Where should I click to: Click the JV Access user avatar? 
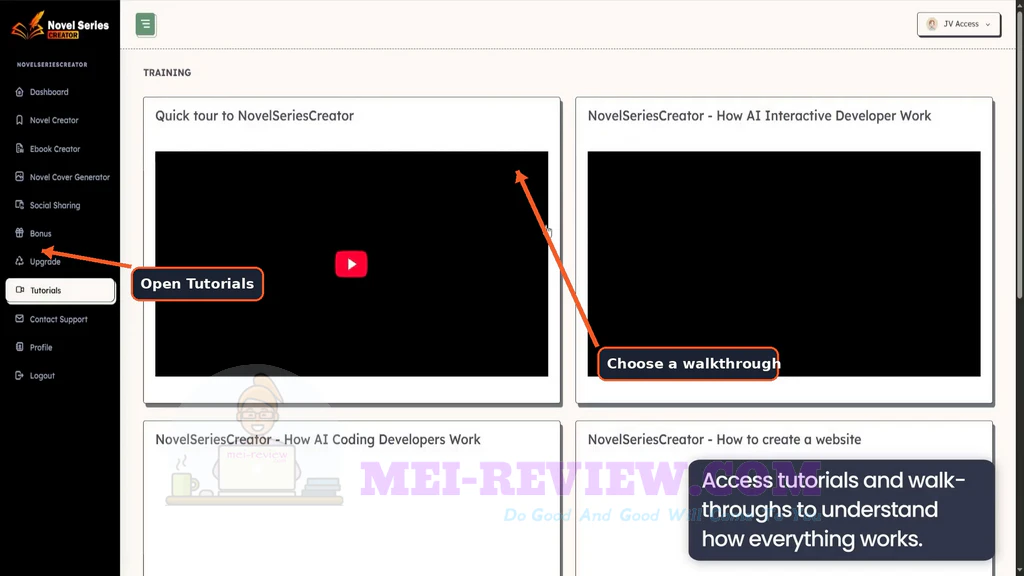tap(932, 24)
